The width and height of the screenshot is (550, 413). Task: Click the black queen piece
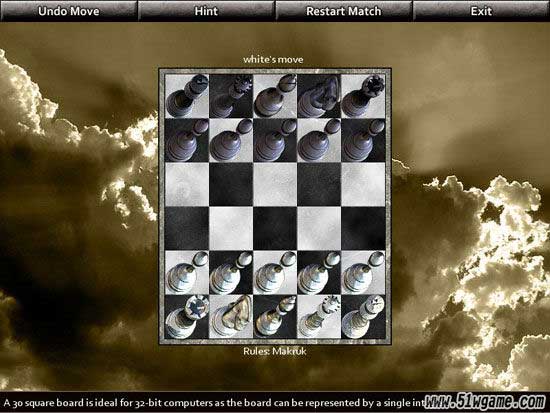click(x=231, y=96)
